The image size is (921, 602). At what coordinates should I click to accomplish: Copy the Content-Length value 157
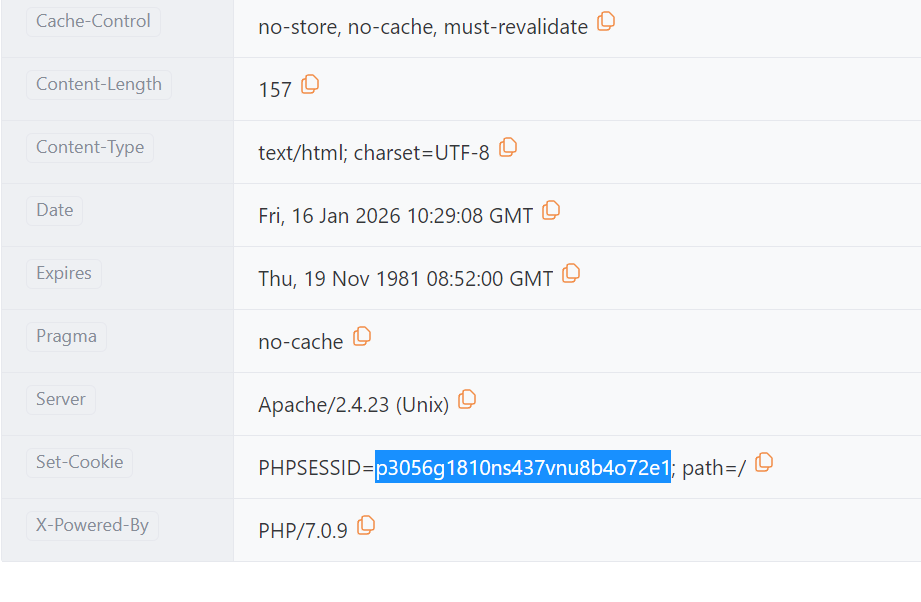tap(310, 85)
